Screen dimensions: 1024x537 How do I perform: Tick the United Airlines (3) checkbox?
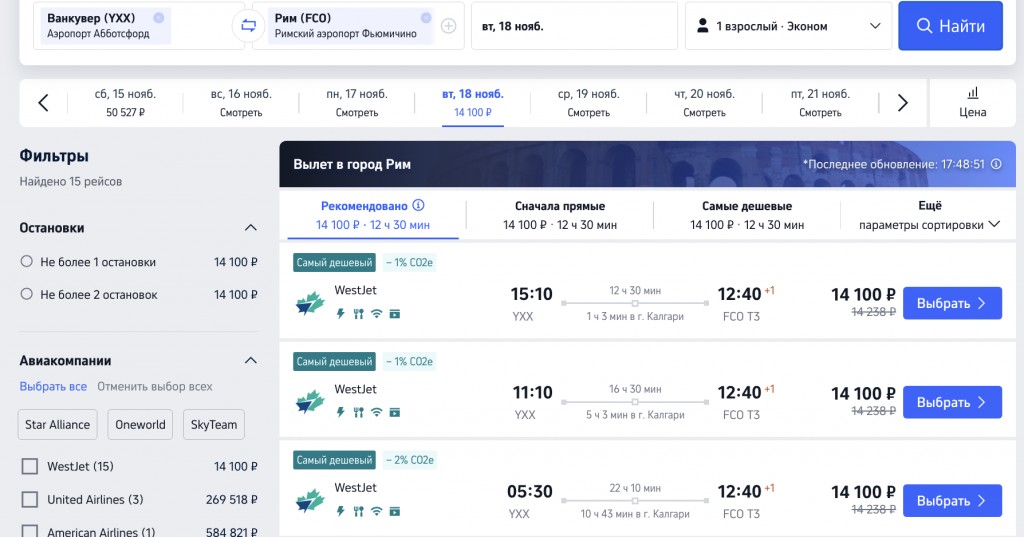click(x=30, y=499)
